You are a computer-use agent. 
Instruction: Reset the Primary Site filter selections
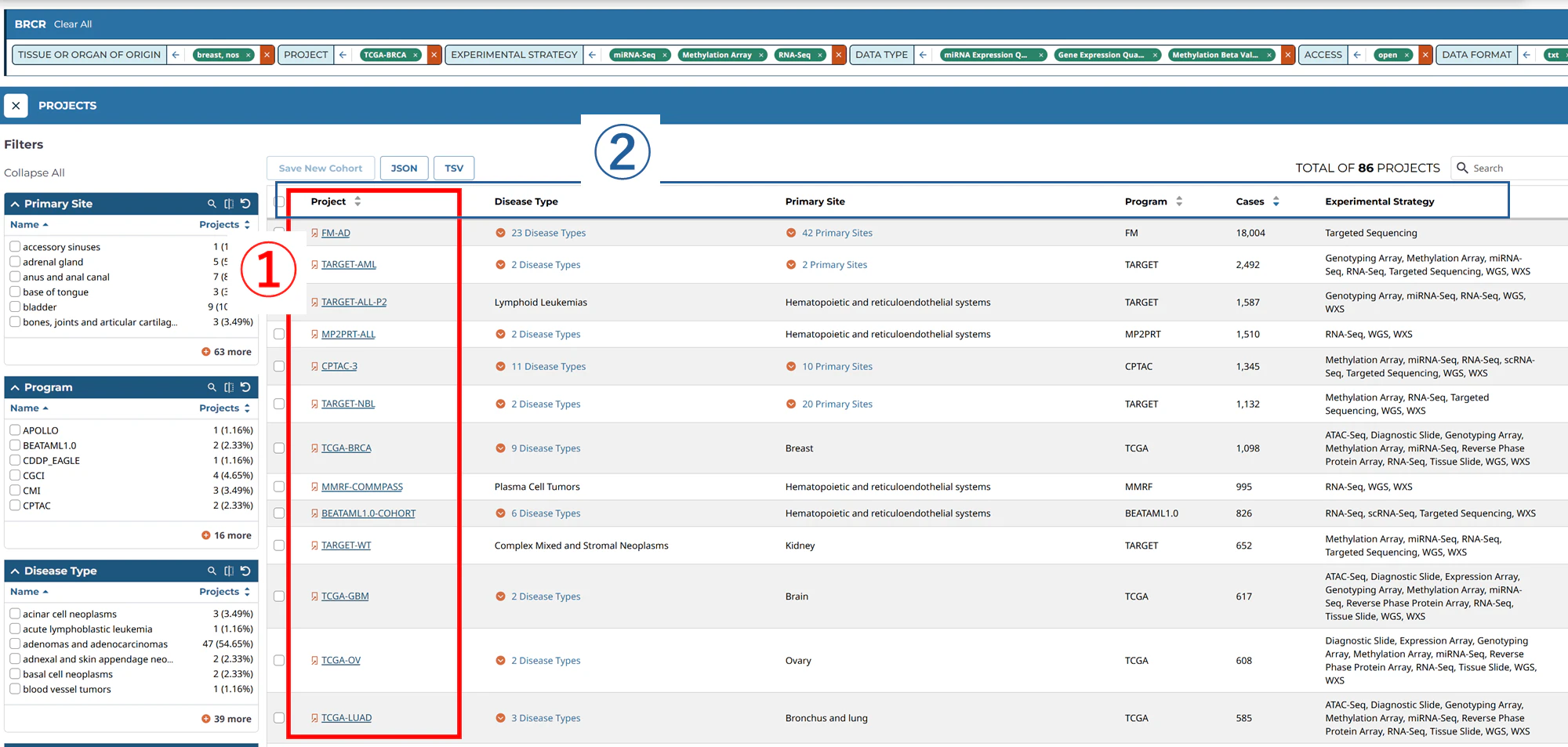coord(245,204)
